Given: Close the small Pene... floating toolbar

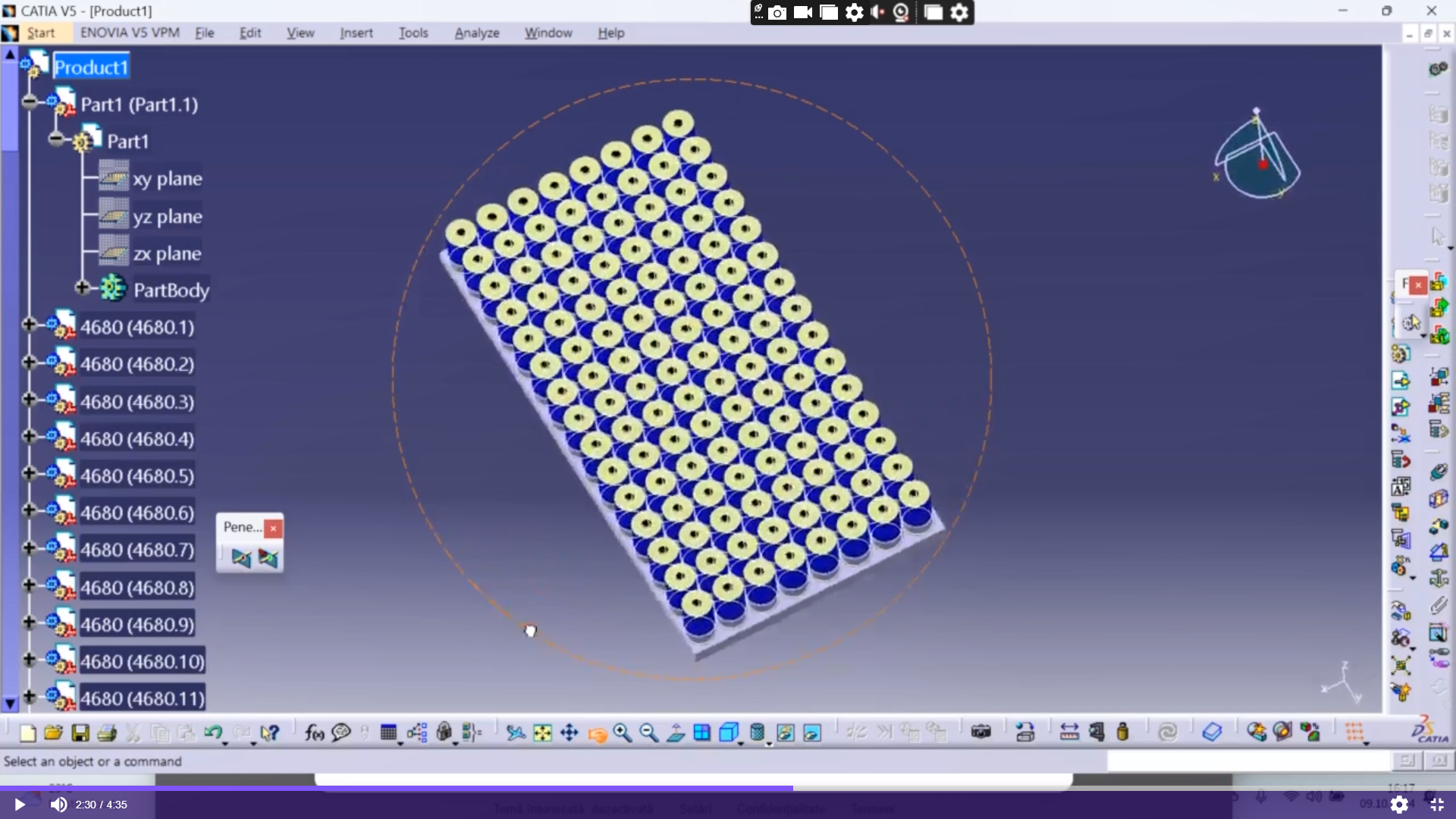Looking at the screenshot, I should pos(273,529).
